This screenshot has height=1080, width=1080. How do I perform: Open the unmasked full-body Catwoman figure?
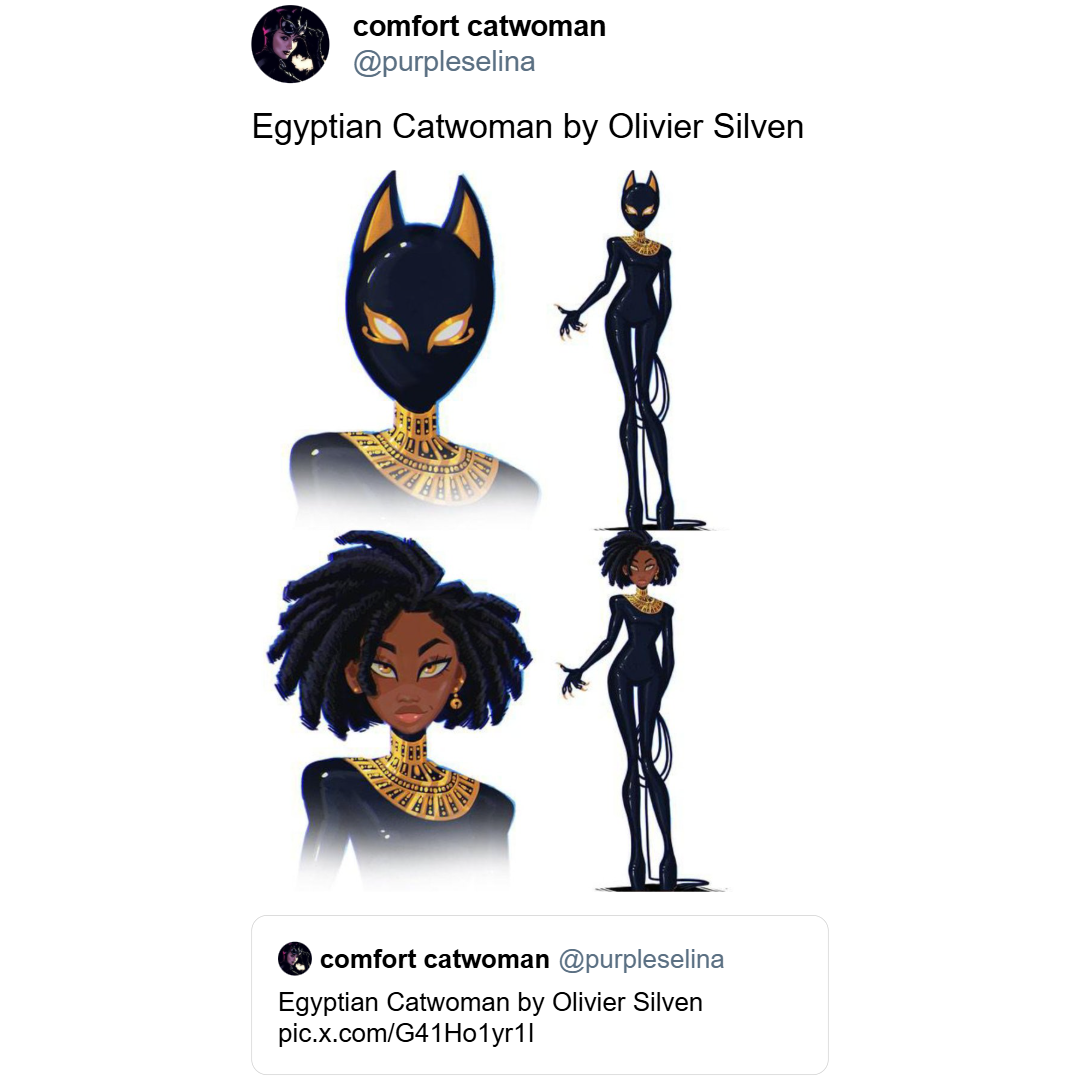[x=638, y=711]
